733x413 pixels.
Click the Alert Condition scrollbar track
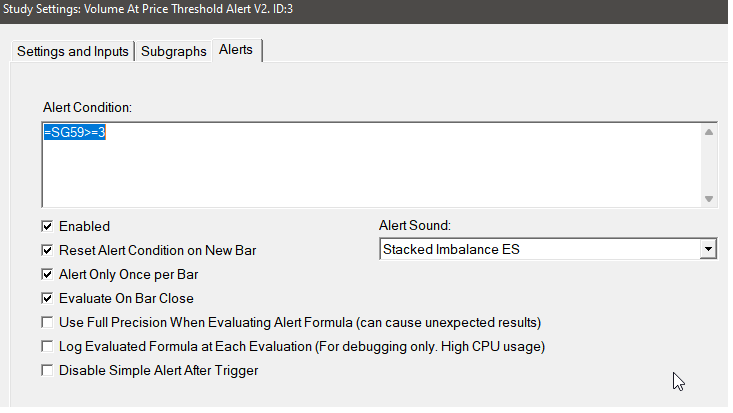tap(709, 166)
